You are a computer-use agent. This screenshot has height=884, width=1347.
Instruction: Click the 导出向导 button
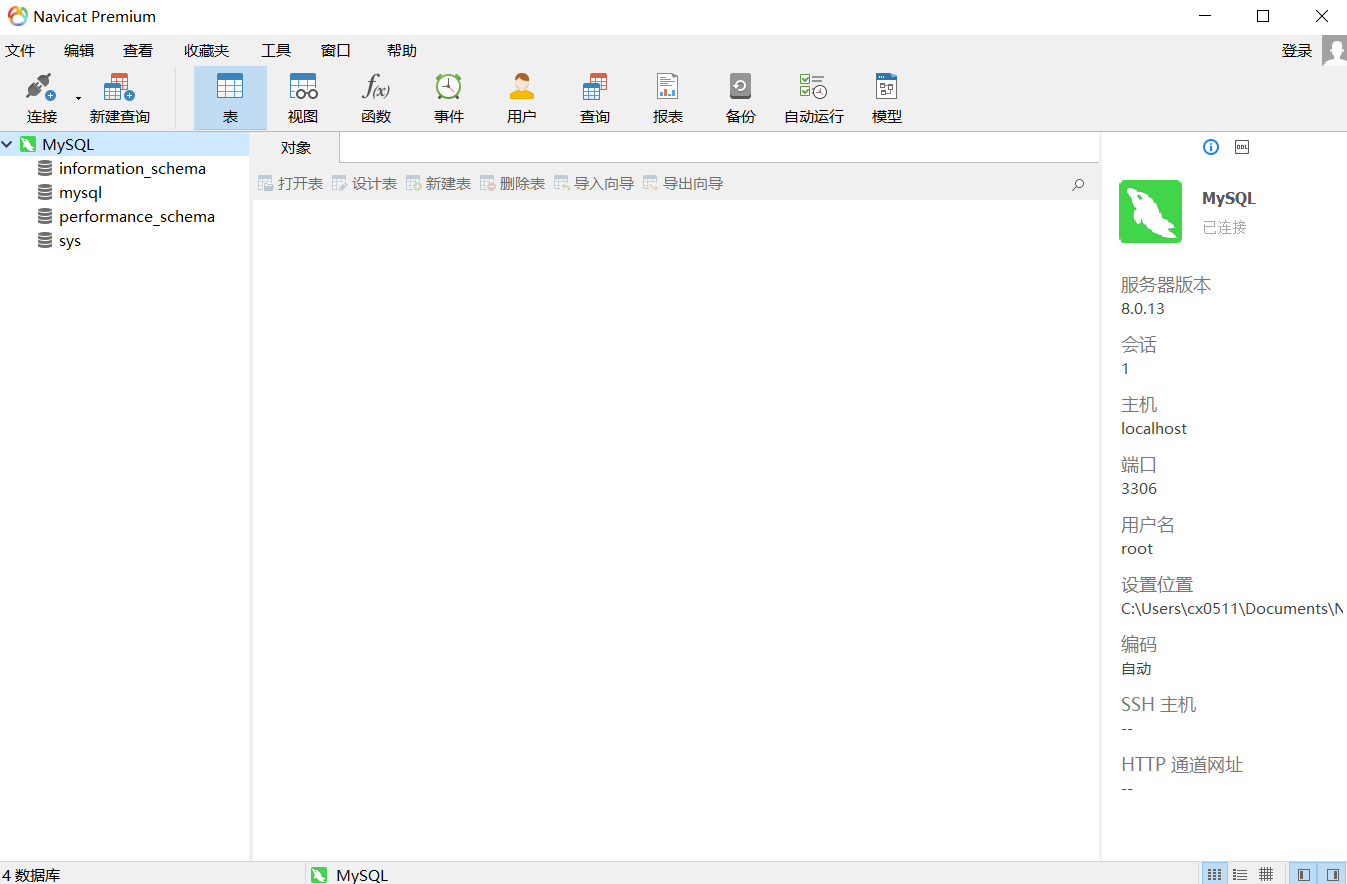point(683,183)
